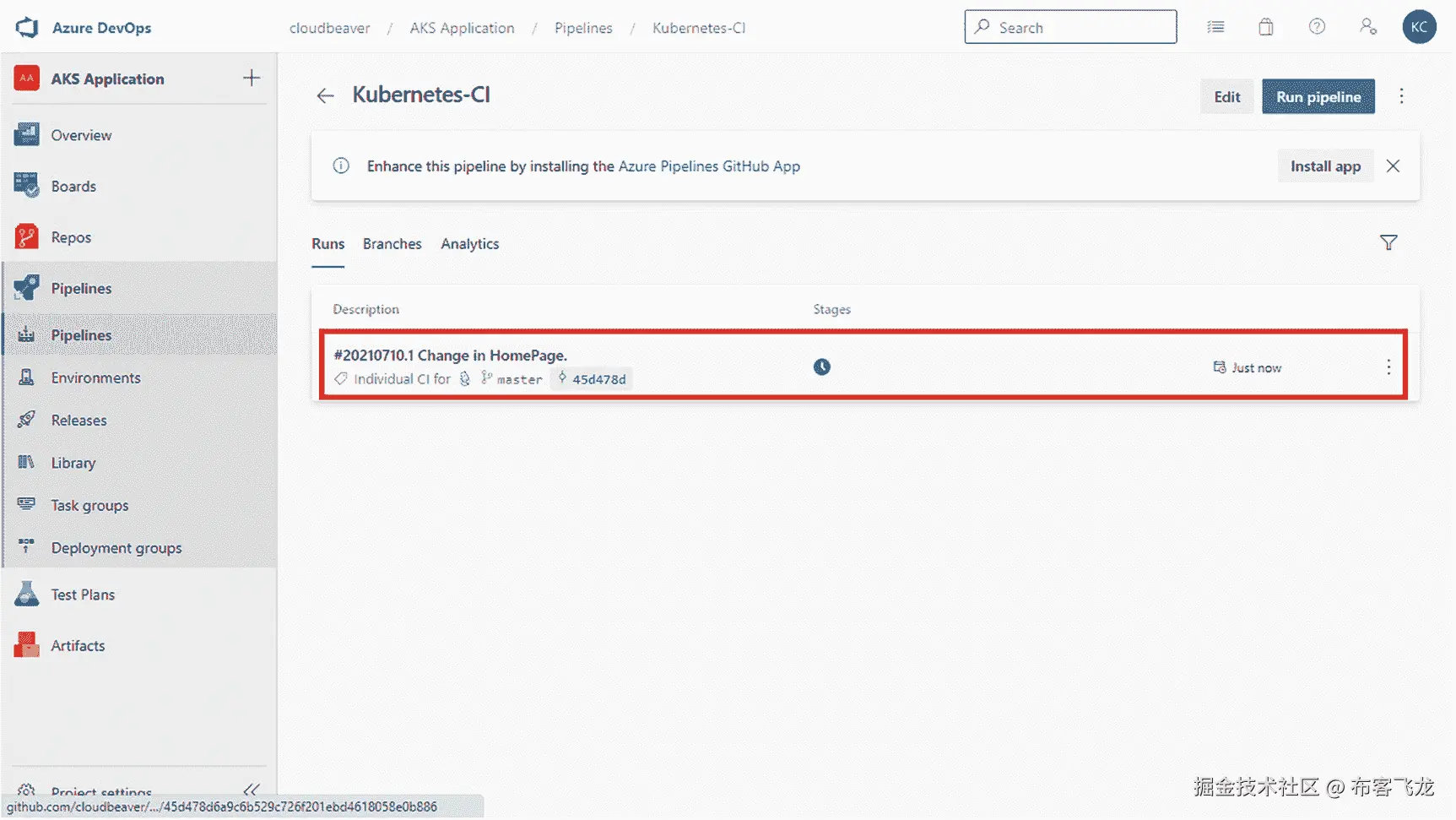Open run #20210710.1 Change in HomePage
Screen dimensions: 1456x820
450,356
